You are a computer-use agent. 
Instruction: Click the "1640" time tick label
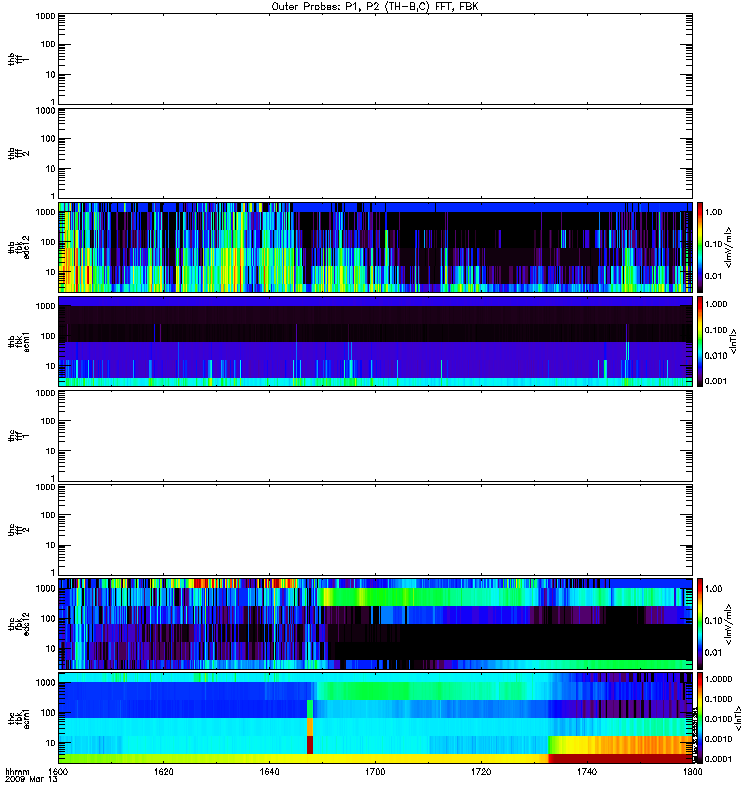coord(269,772)
